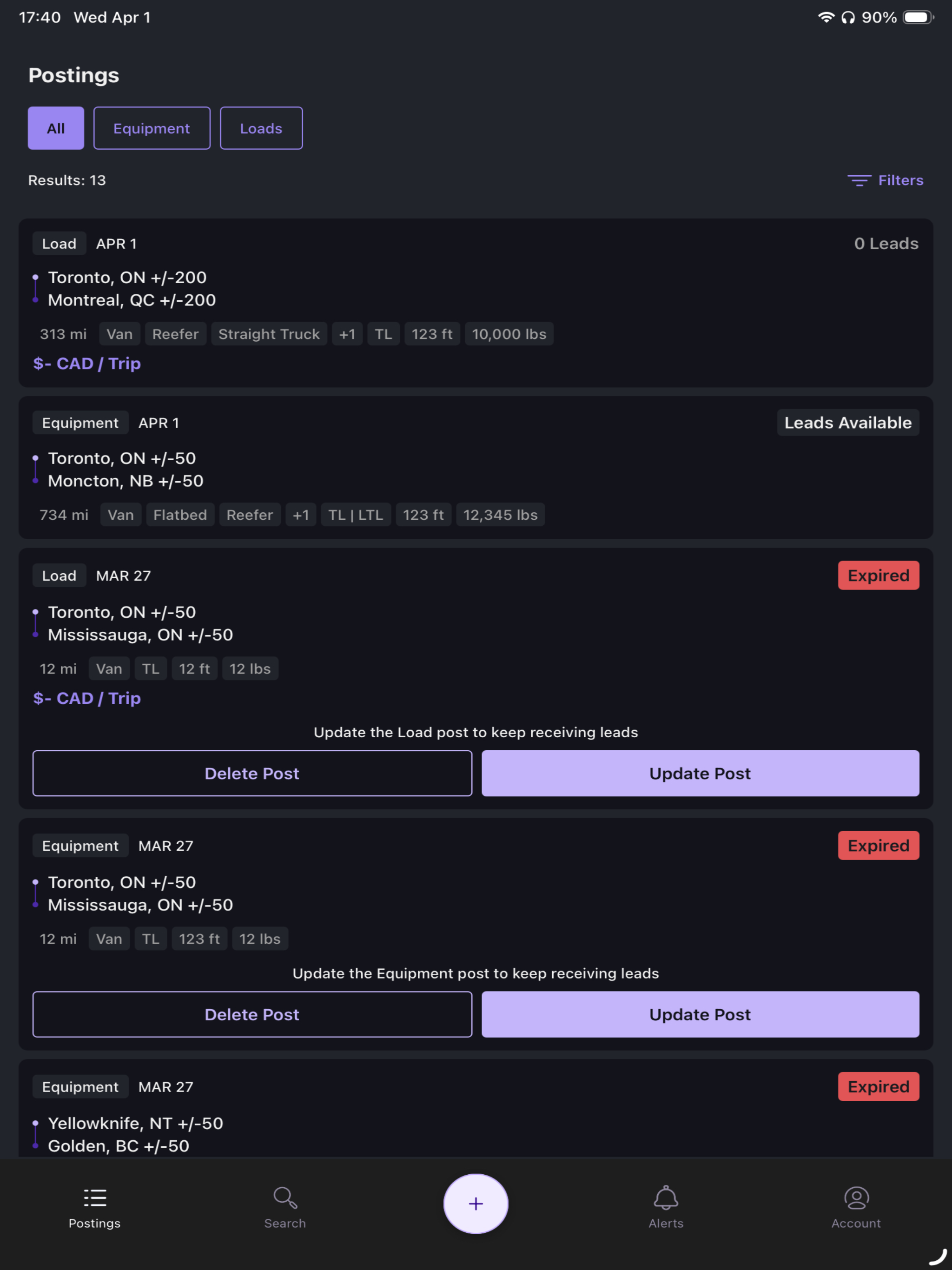Tap the Postings page heading

[x=73, y=75]
